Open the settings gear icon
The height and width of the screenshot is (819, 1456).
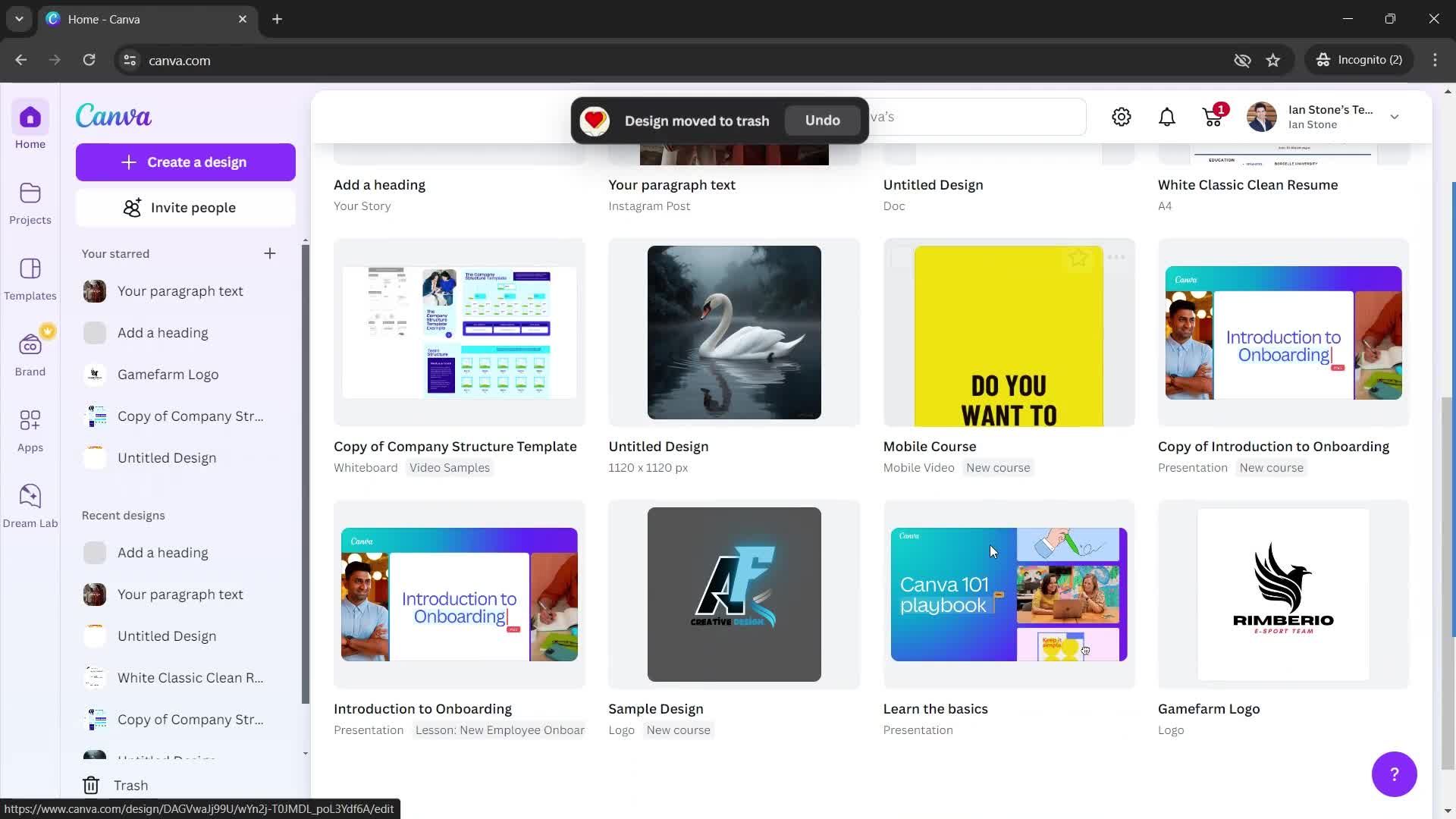coord(1122,117)
